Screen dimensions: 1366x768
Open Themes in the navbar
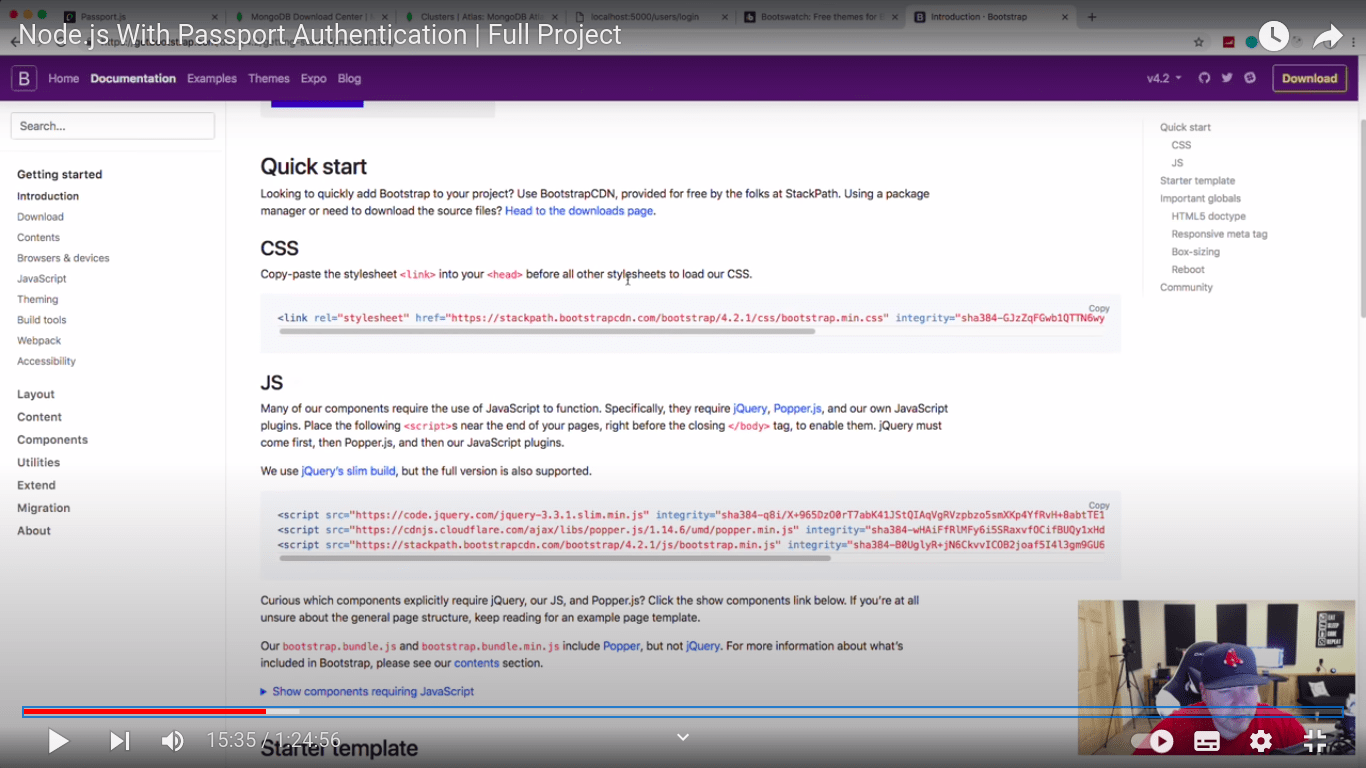point(269,78)
